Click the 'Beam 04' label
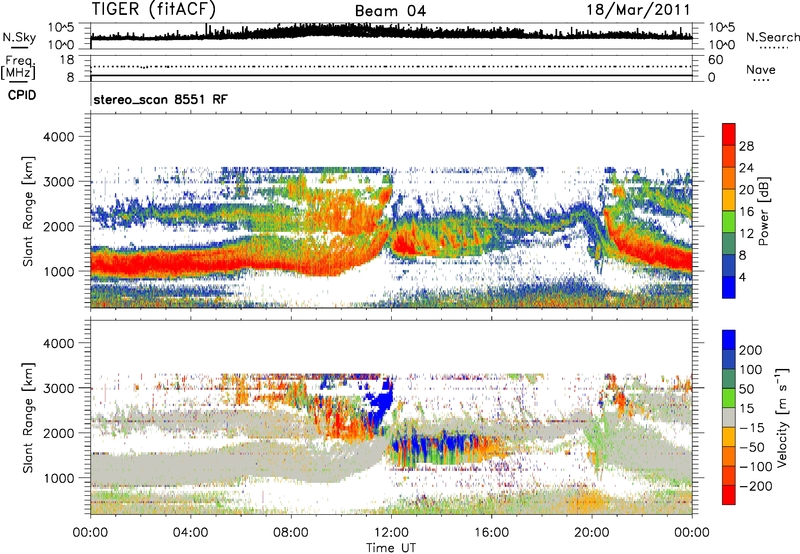This screenshot has height=554, width=800. tap(390, 11)
